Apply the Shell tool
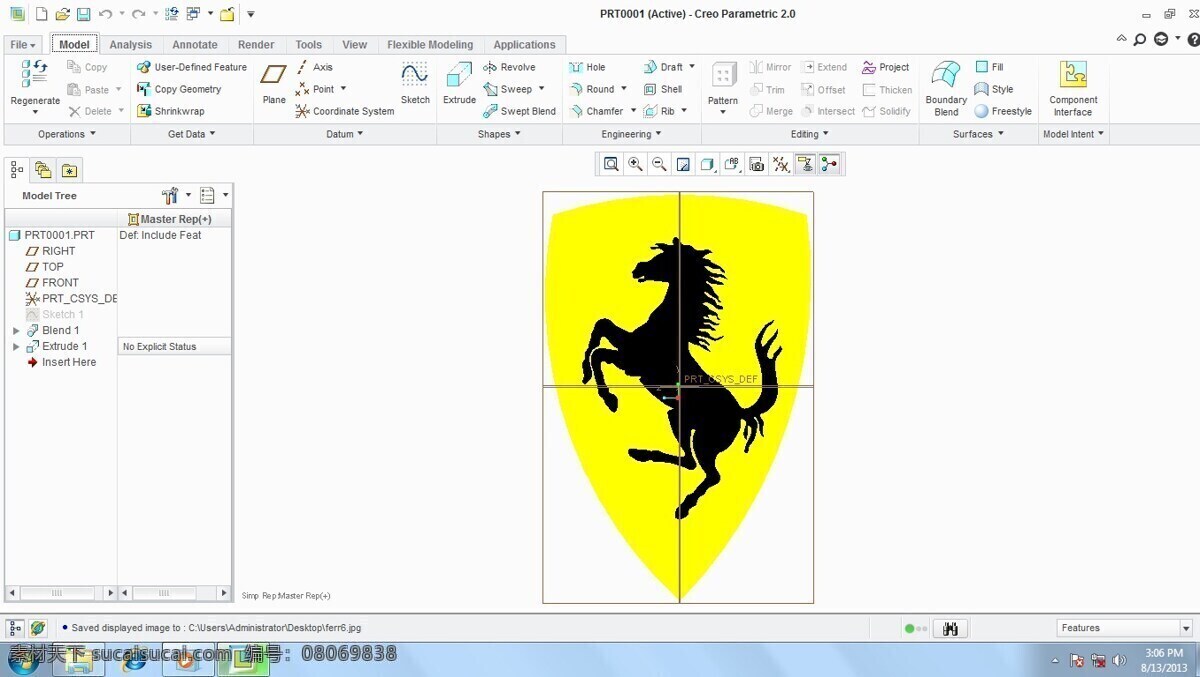The image size is (1200, 677). pyautogui.click(x=663, y=89)
